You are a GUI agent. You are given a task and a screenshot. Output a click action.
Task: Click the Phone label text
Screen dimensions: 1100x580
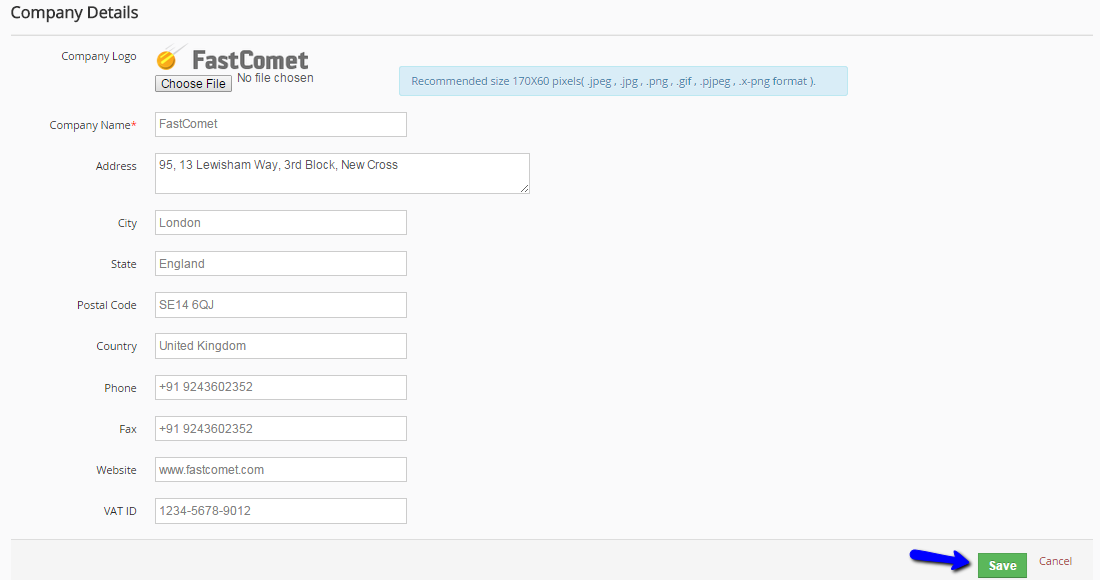[121, 388]
